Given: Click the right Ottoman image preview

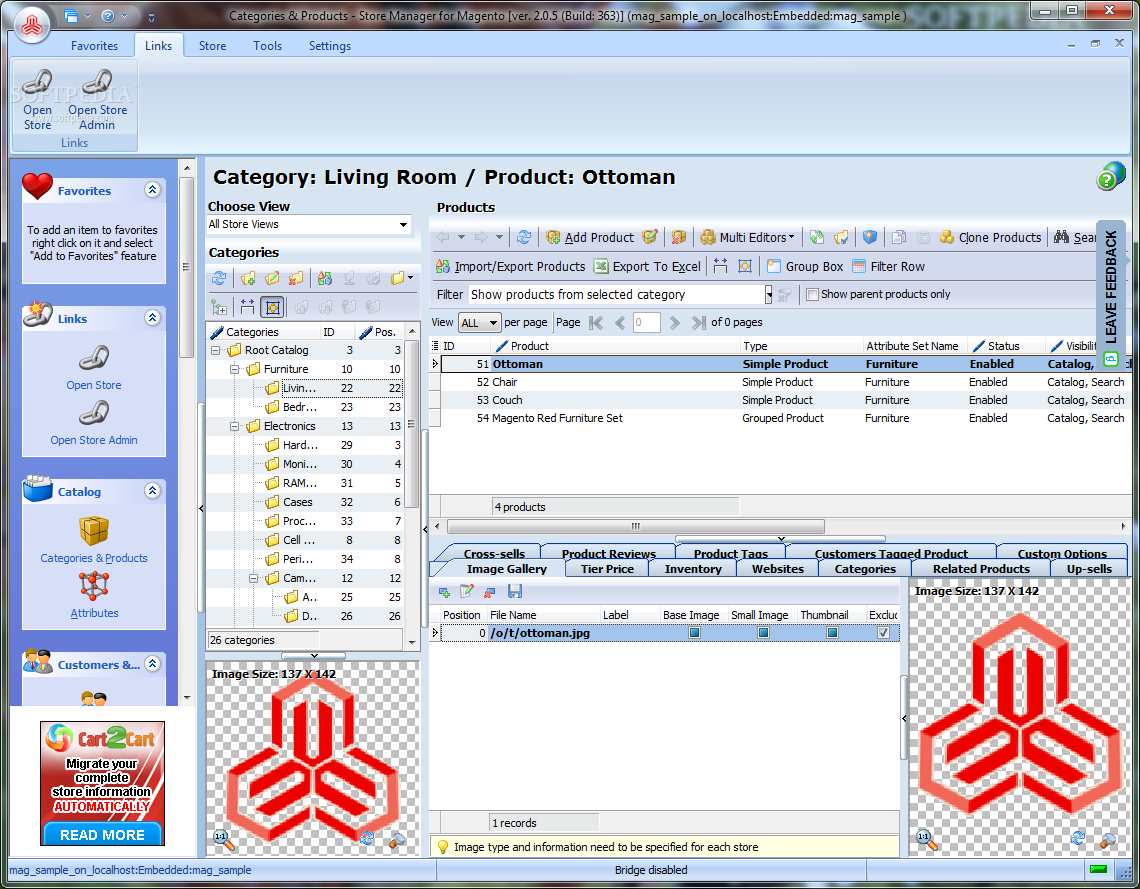Looking at the screenshot, I should (1018, 716).
